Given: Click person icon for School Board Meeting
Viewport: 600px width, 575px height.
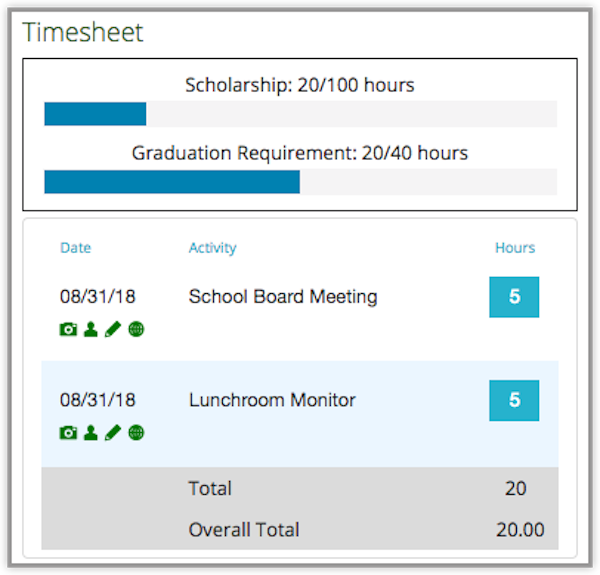Looking at the screenshot, I should 91,329.
